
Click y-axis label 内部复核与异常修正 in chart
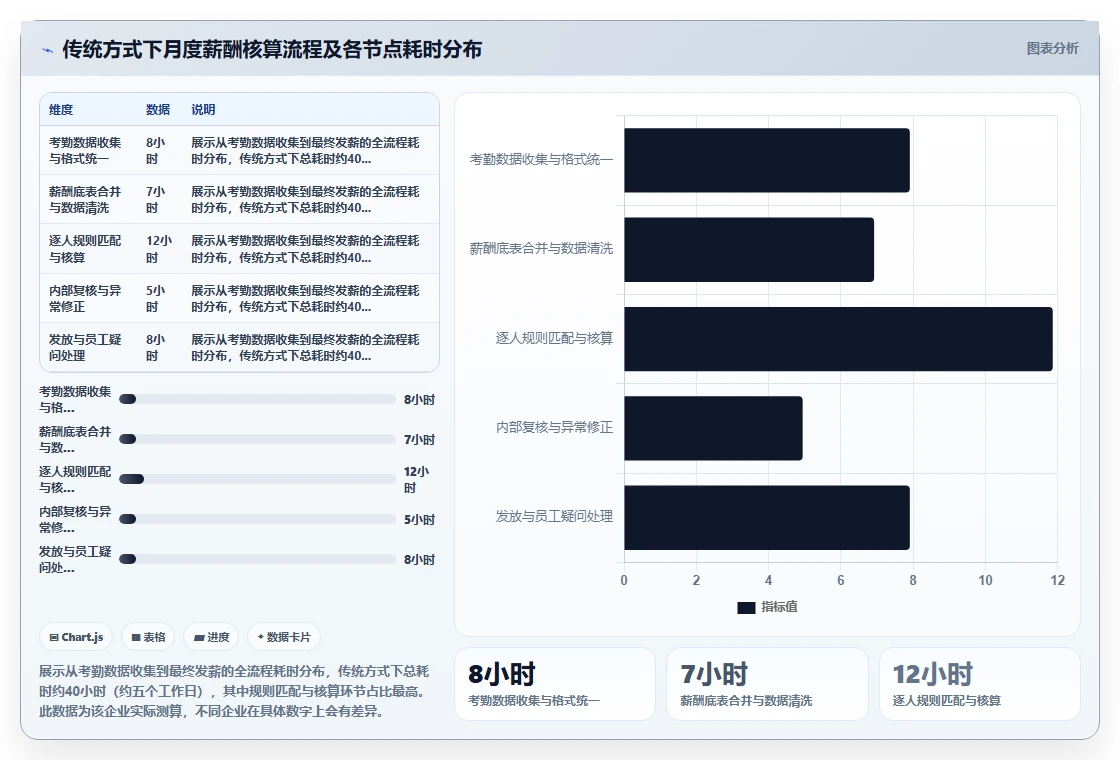(x=554, y=427)
